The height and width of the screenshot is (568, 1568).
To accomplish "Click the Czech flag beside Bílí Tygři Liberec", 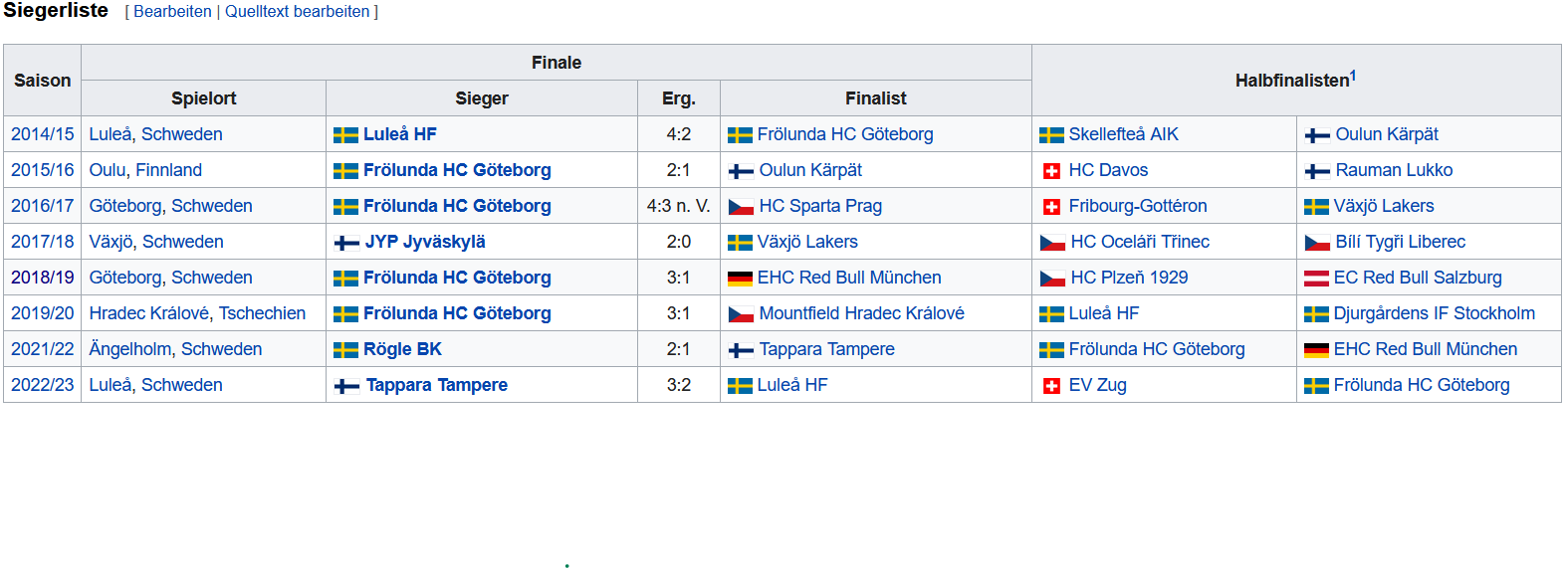I will coord(1317,243).
